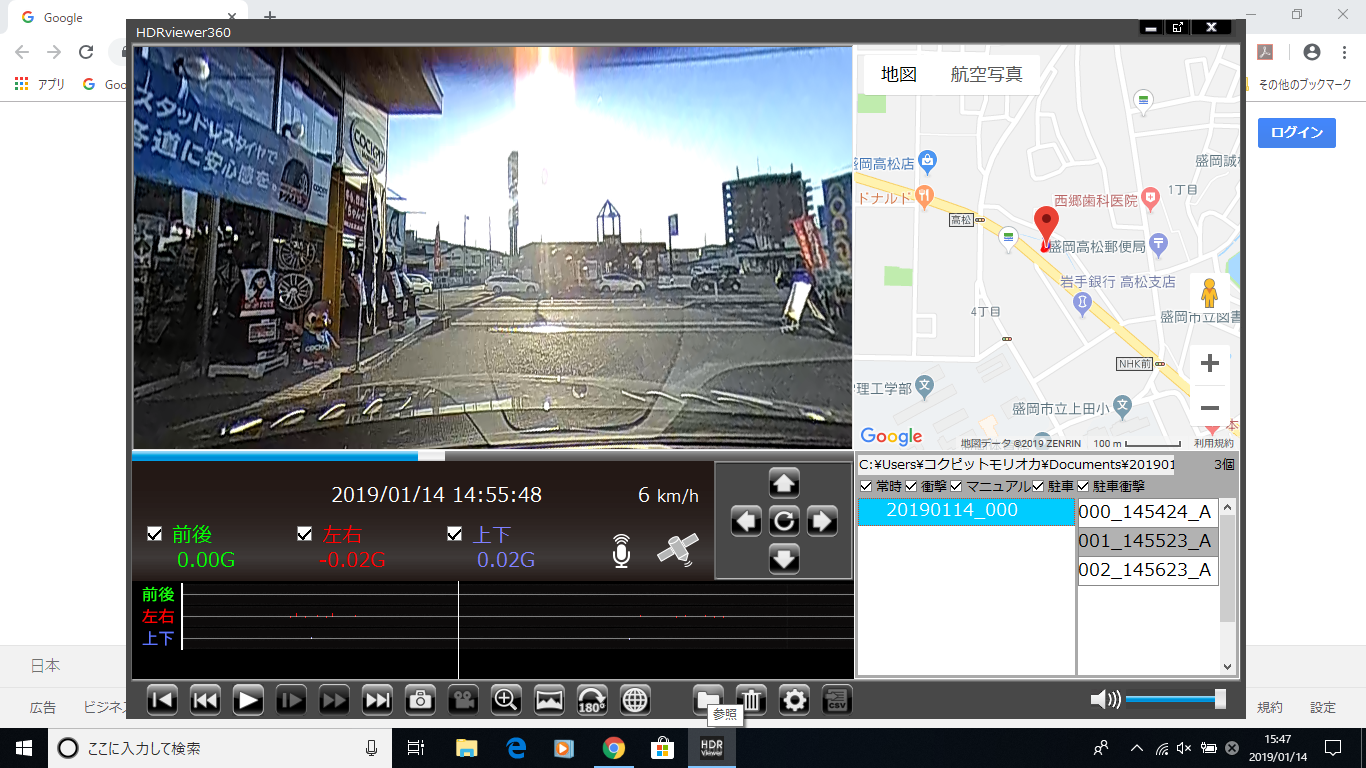Skip to the last file button
1366x768 pixels.
point(377,700)
